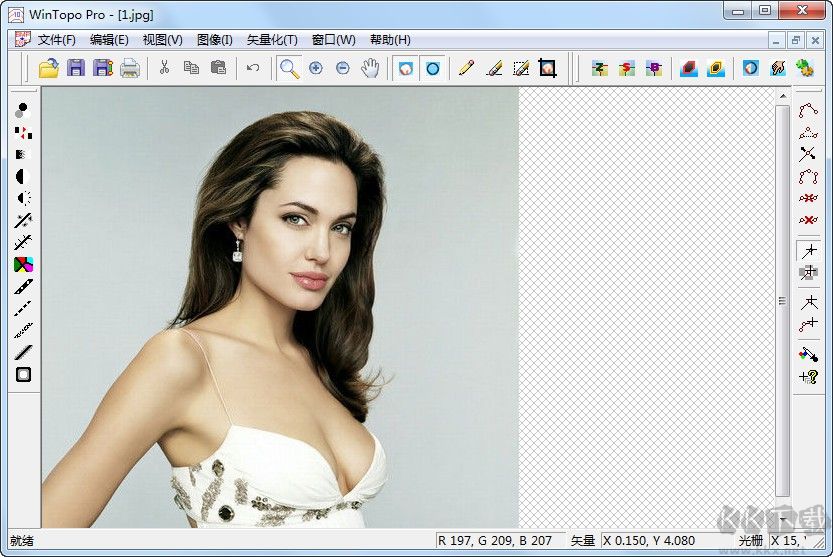
Task: Open a file with the folder icon
Action: tap(49, 68)
